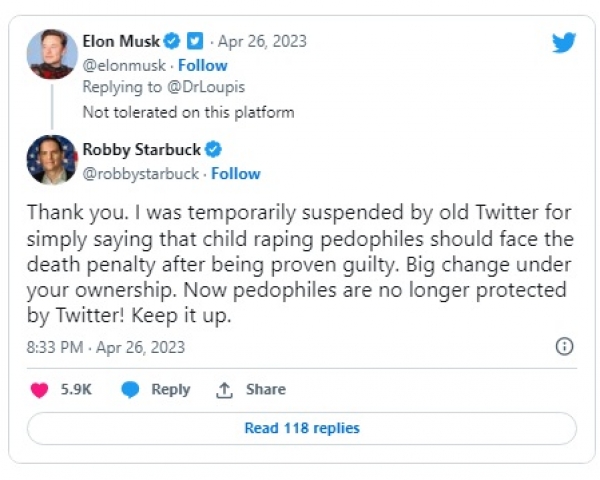The height and width of the screenshot is (480, 600).
Task: Click the Elon Musk display name
Action: click(121, 42)
